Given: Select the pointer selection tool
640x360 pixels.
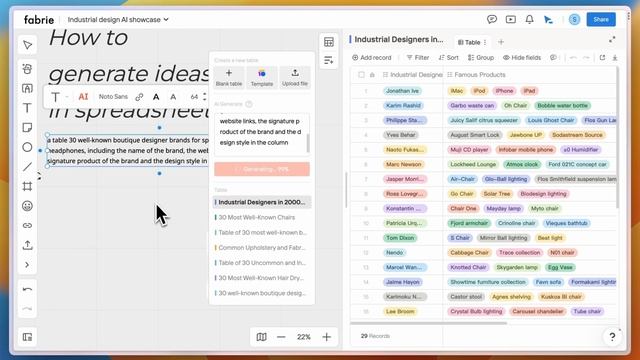Looking at the screenshot, I should [x=27, y=45].
